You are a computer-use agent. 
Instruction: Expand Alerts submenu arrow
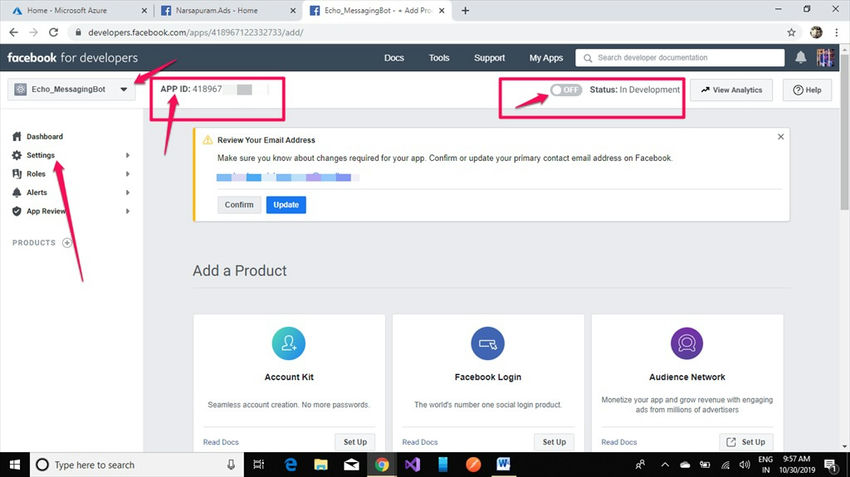click(x=127, y=192)
